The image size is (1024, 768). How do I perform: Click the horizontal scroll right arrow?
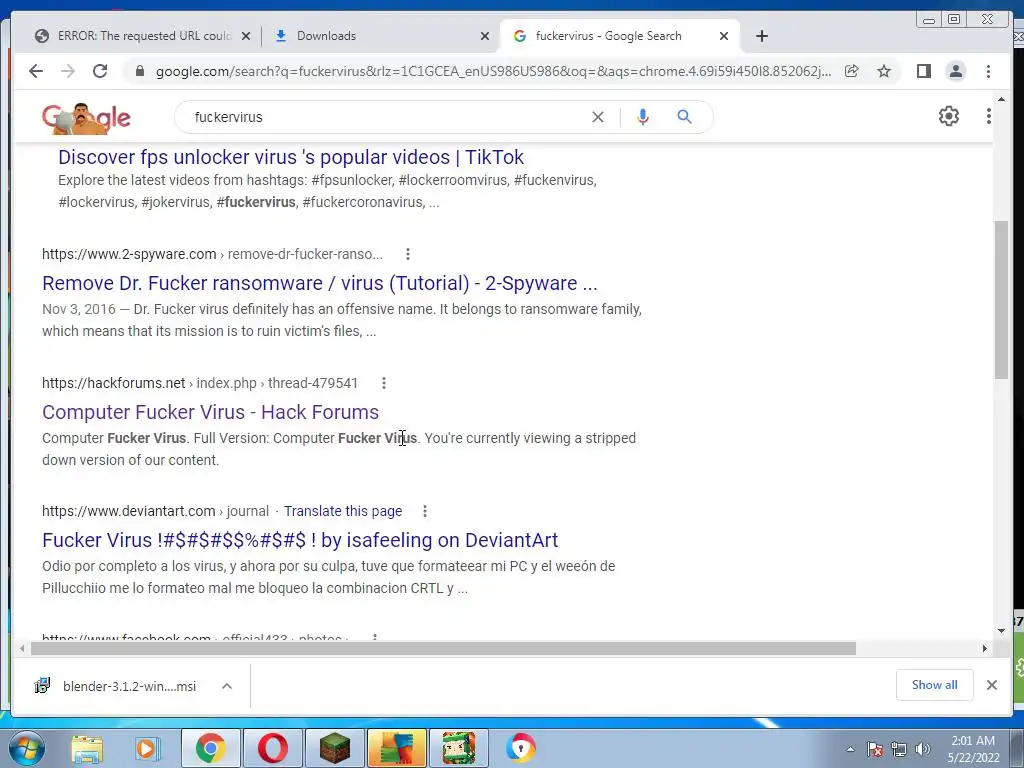pos(984,648)
